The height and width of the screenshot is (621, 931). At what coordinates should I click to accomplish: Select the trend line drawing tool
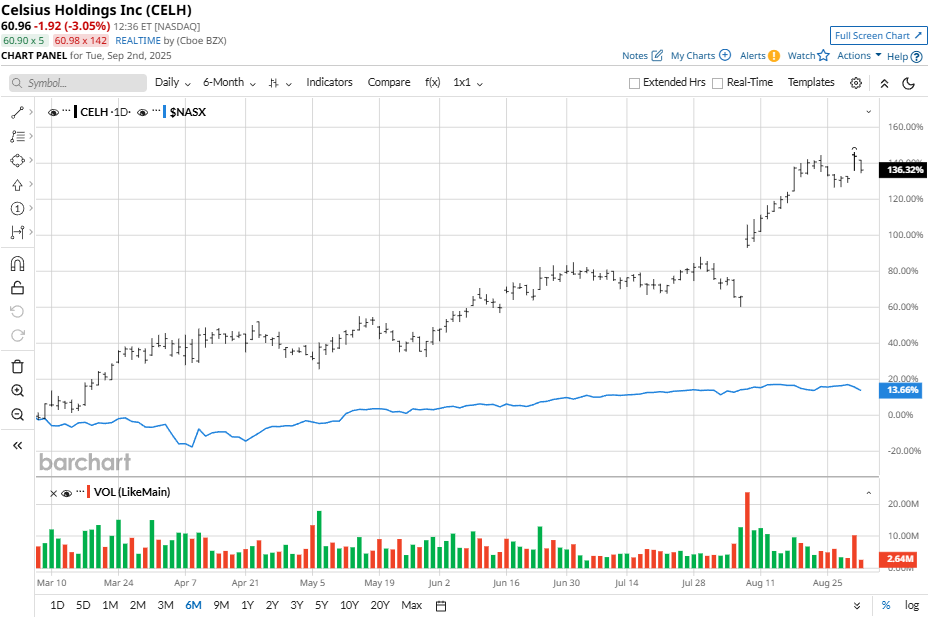pyautogui.click(x=17, y=112)
